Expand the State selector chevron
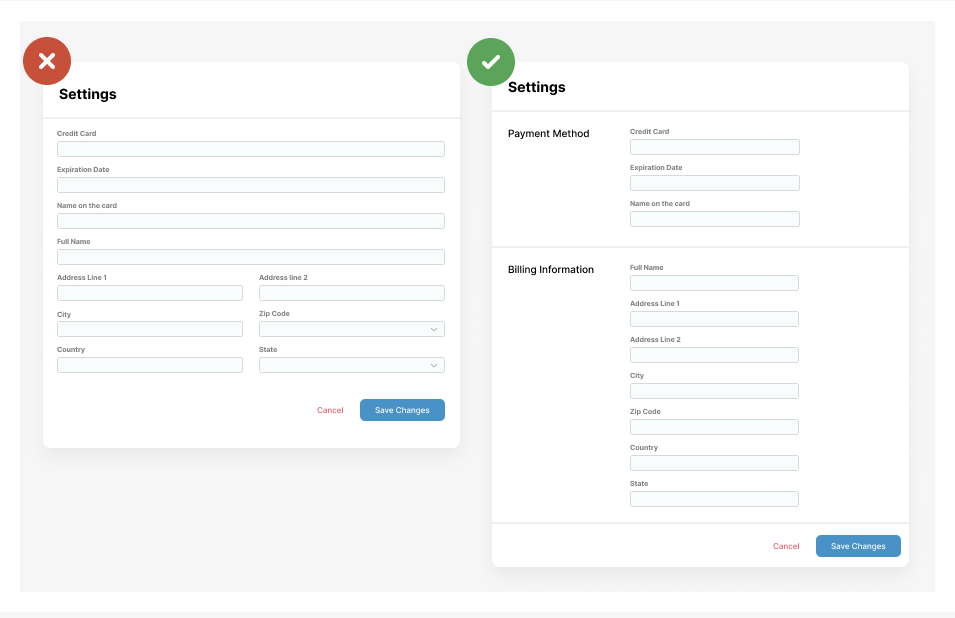Viewport: 955px width, 618px height. [433, 364]
